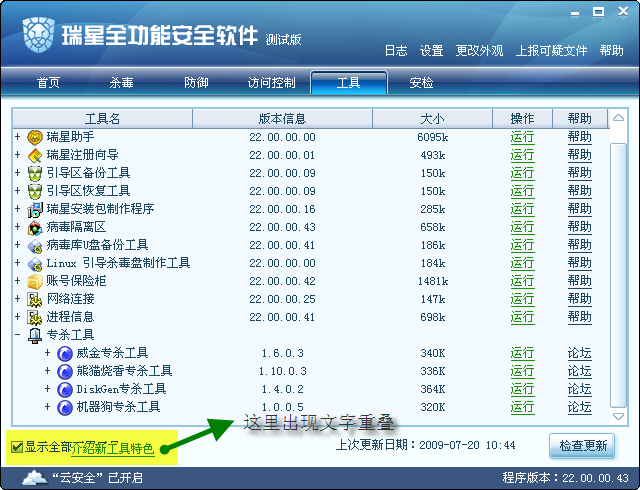Open 论坛 link for 威金专杀工具

580,353
